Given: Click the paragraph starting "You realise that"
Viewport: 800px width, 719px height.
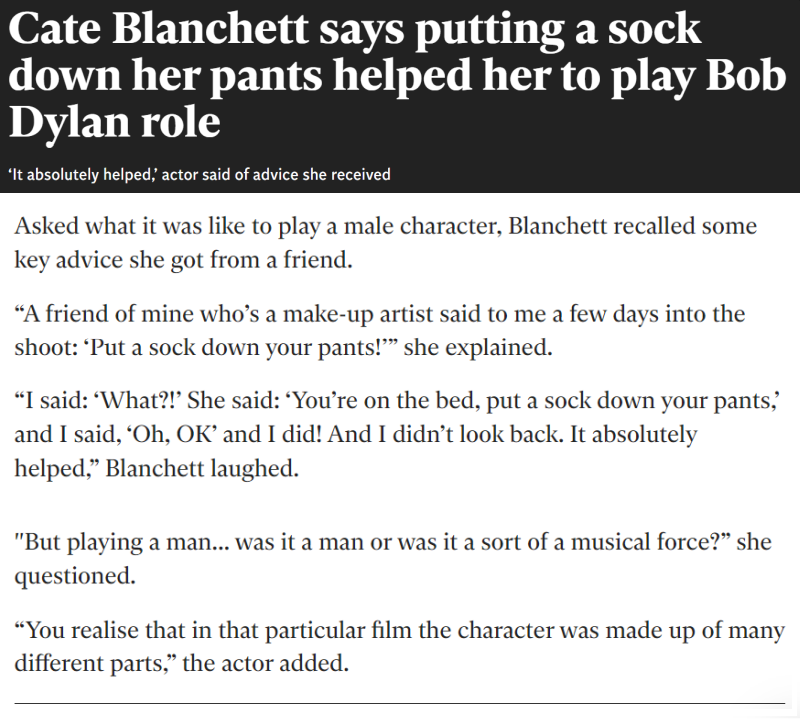Looking at the screenshot, I should coord(400,646).
